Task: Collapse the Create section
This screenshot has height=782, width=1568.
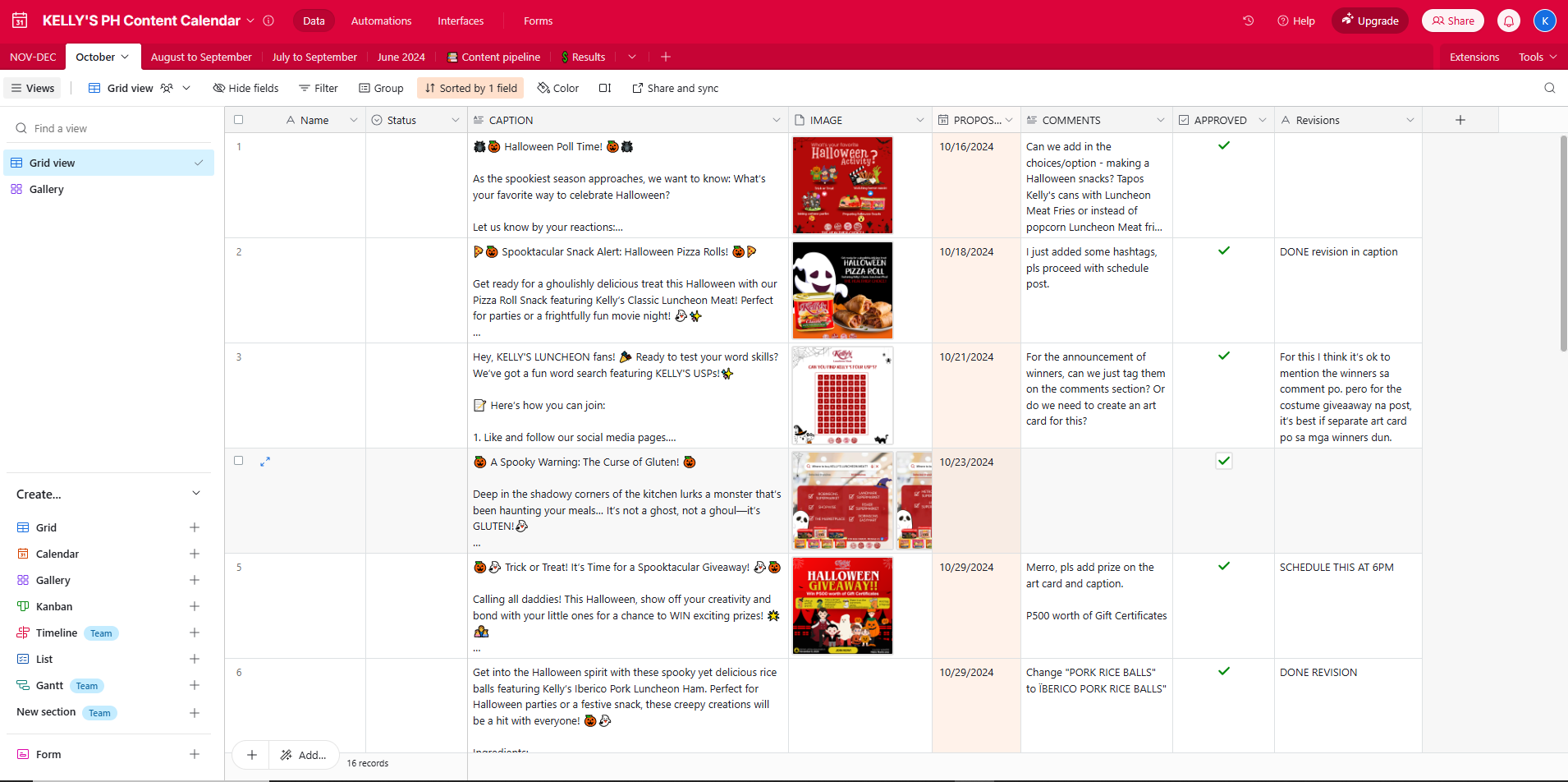Action: point(196,494)
